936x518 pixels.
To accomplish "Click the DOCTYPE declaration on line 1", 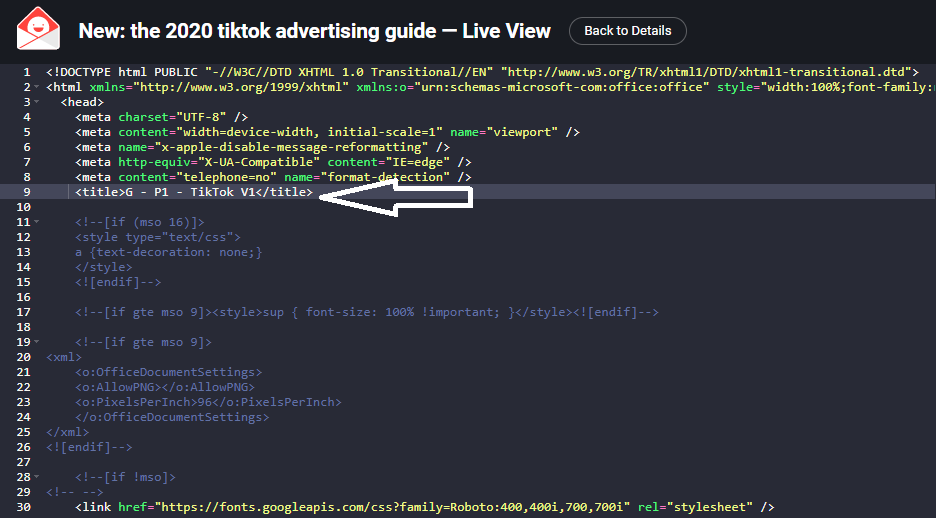I will point(482,72).
